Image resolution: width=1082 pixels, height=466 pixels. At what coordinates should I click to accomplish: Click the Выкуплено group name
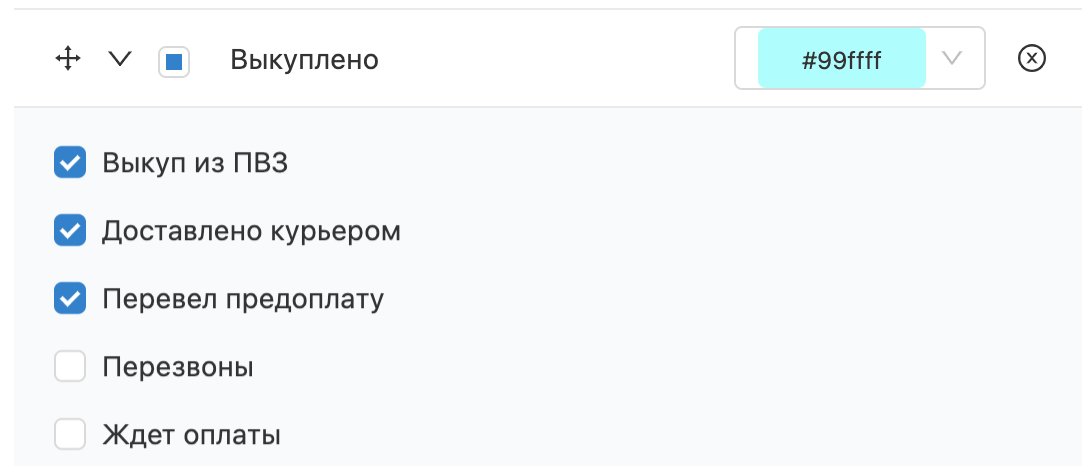click(304, 60)
